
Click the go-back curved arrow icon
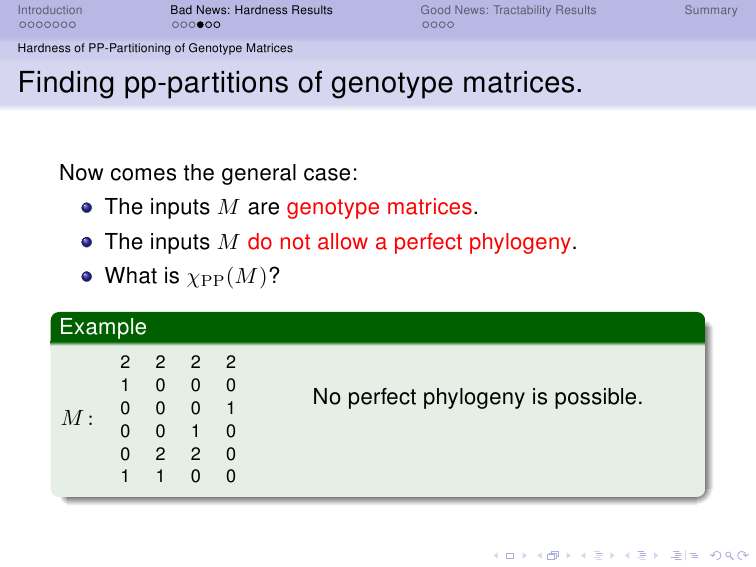tap(716, 555)
